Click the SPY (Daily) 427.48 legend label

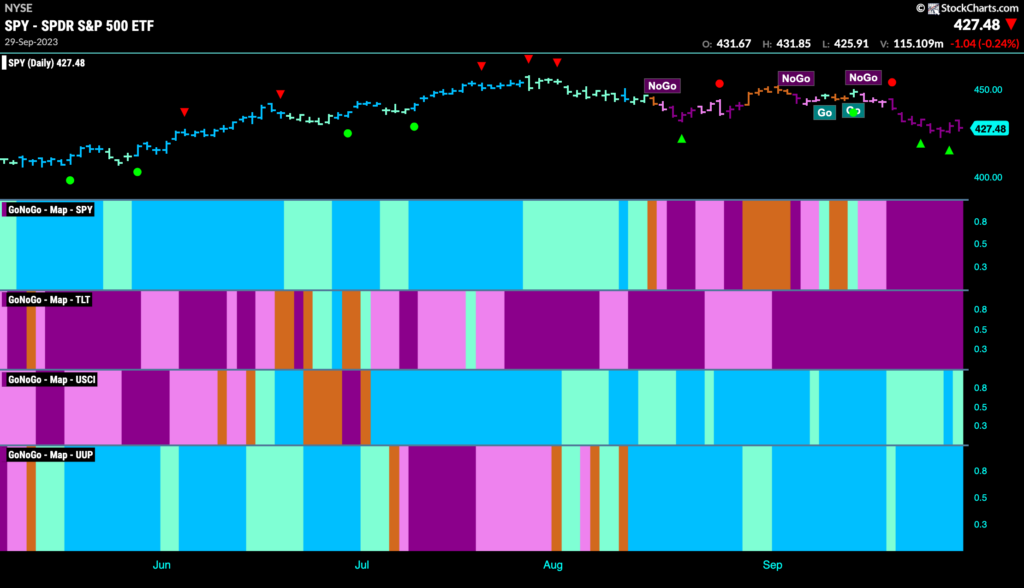44,63
